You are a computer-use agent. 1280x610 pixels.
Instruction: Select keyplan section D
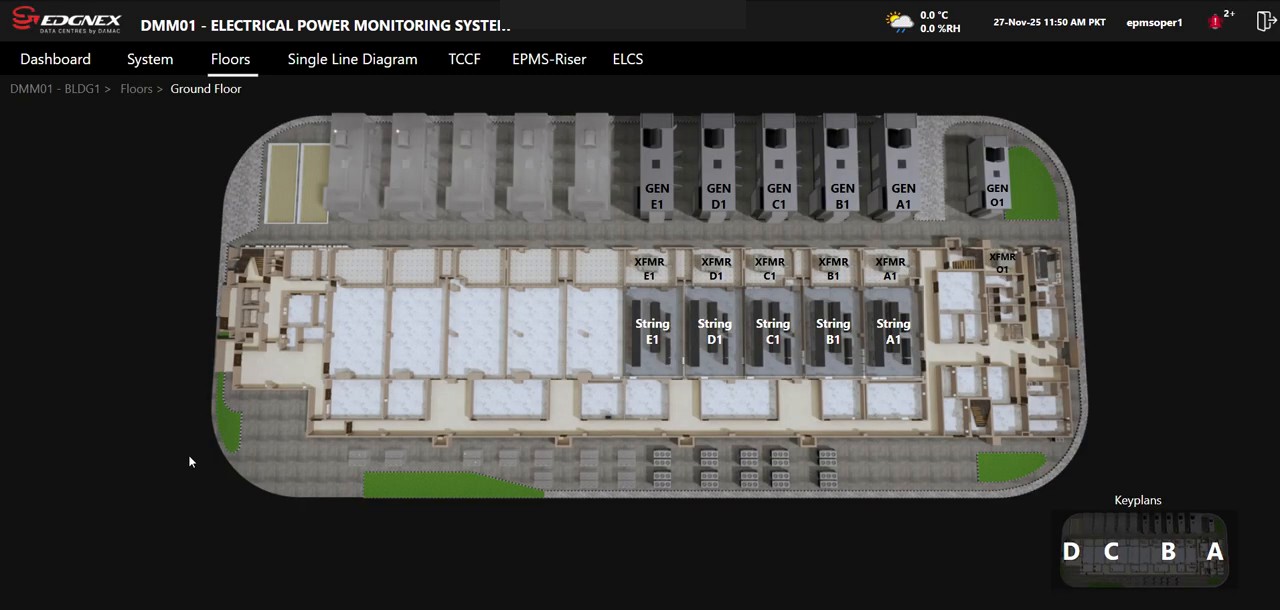point(1071,551)
